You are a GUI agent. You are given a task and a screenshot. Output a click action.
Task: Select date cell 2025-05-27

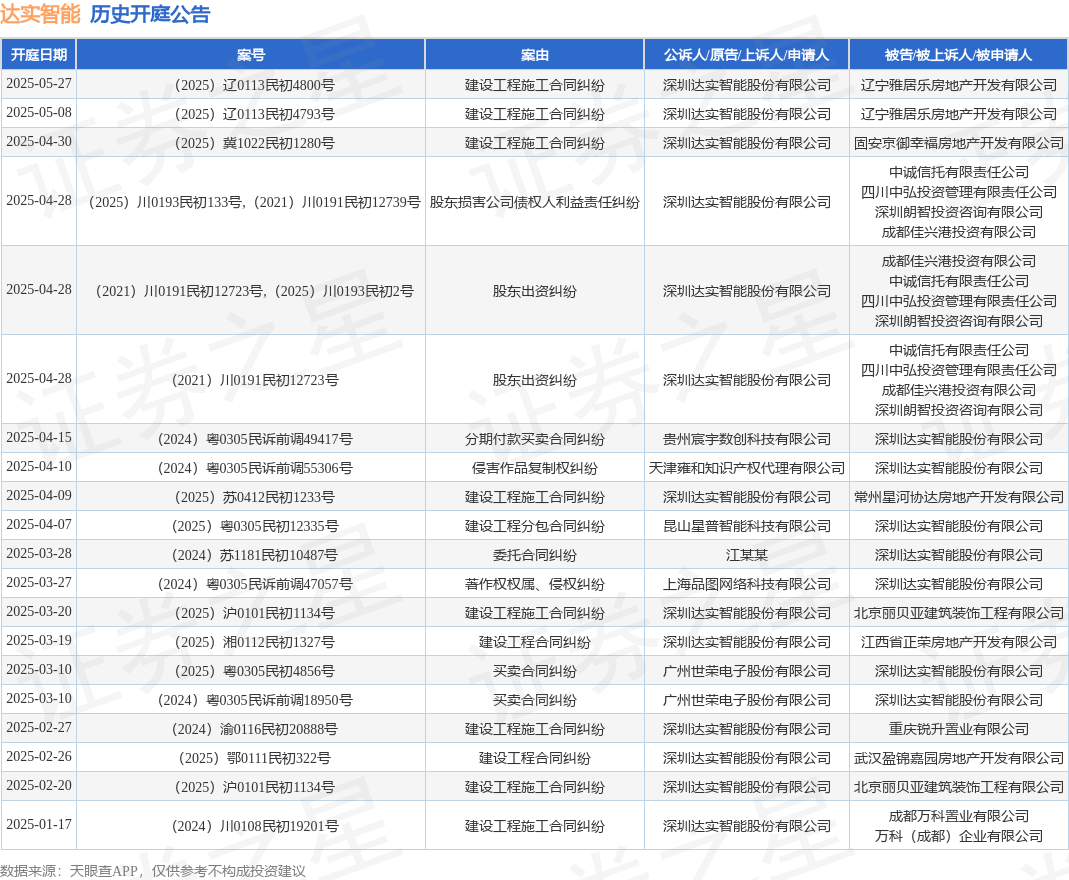39,83
